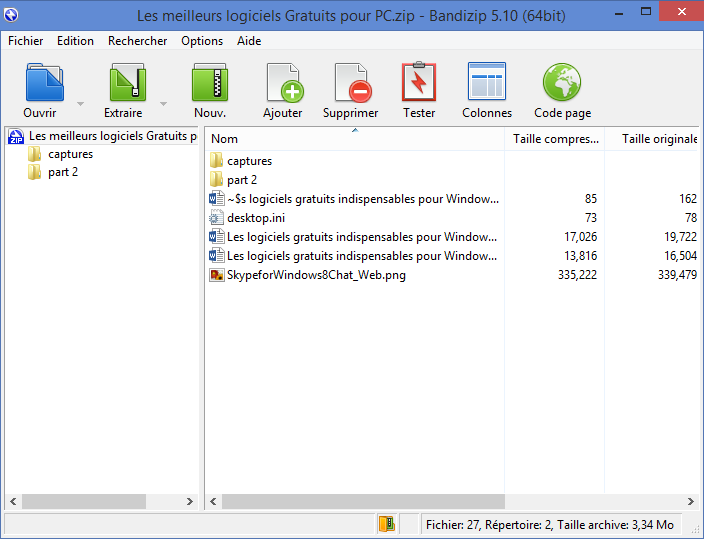The width and height of the screenshot is (704, 539).
Task: Sort by Taille compressée column header
Action: point(555,139)
